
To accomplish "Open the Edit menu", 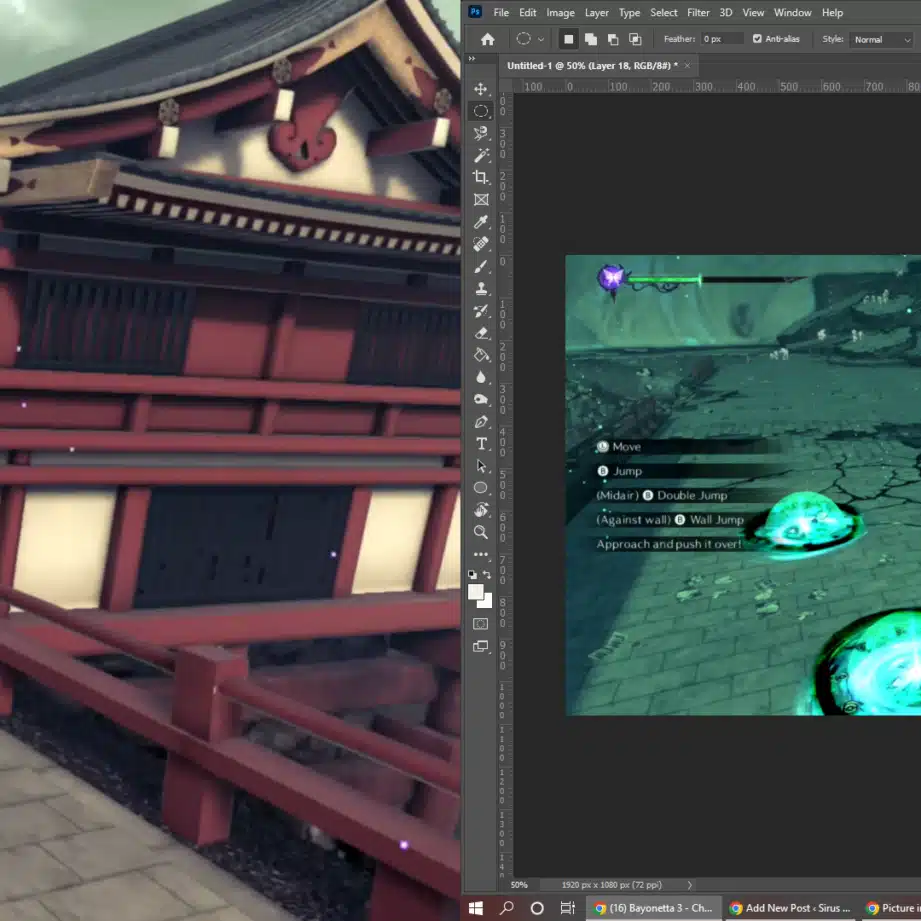I will (527, 12).
